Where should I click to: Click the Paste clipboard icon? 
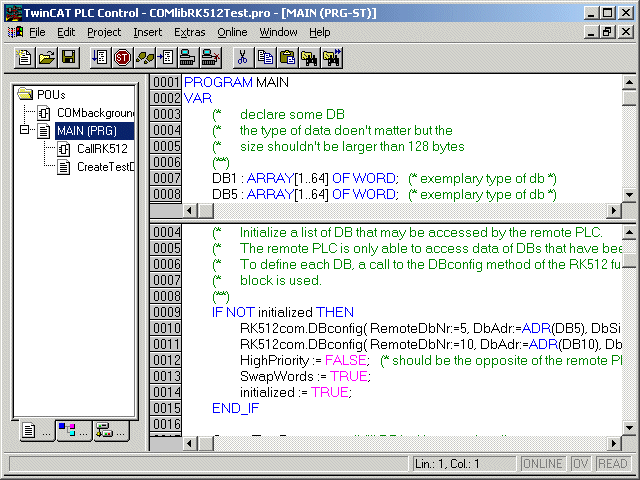(287, 57)
